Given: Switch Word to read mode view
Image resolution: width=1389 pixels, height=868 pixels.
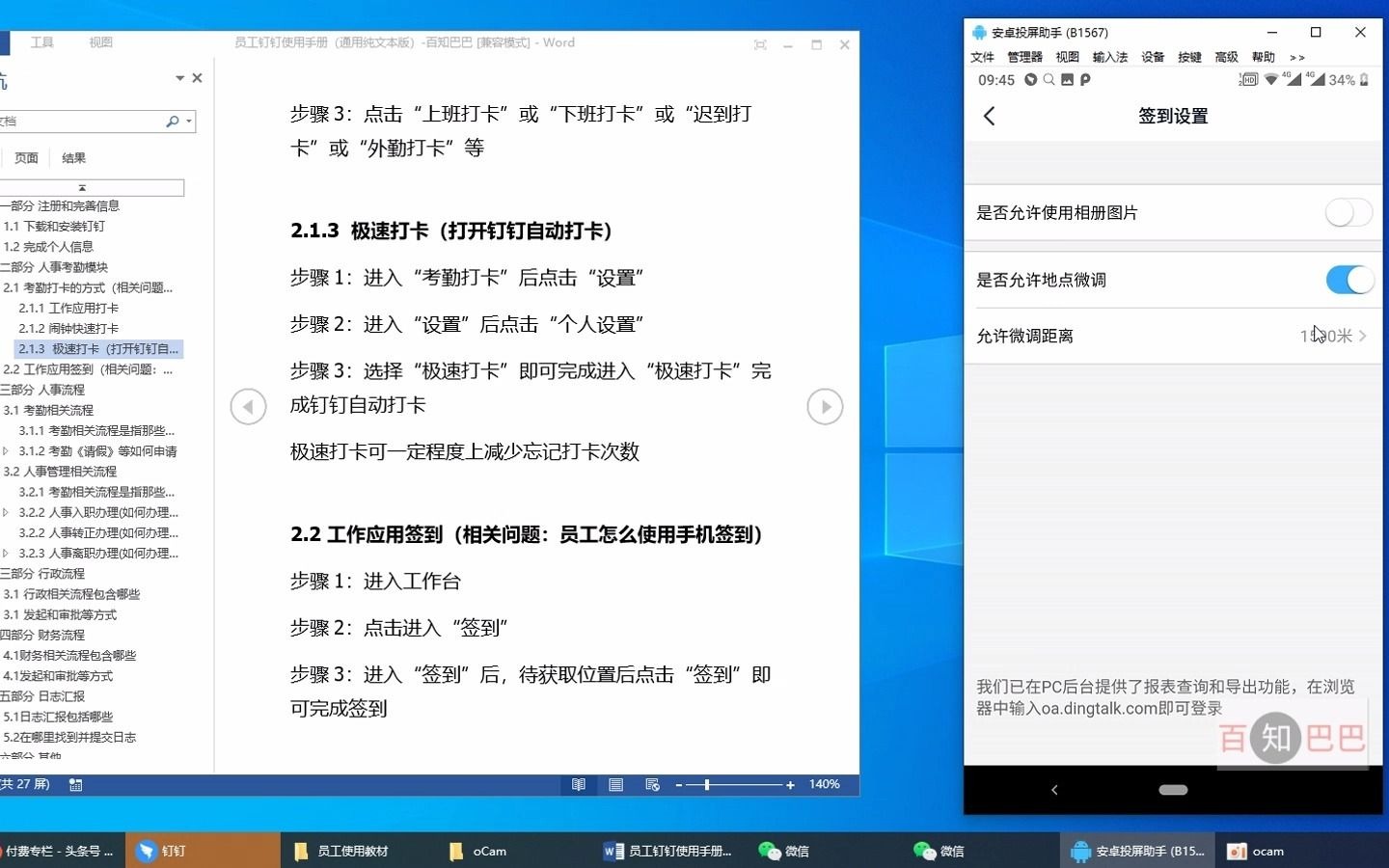Looking at the screenshot, I should tap(579, 785).
